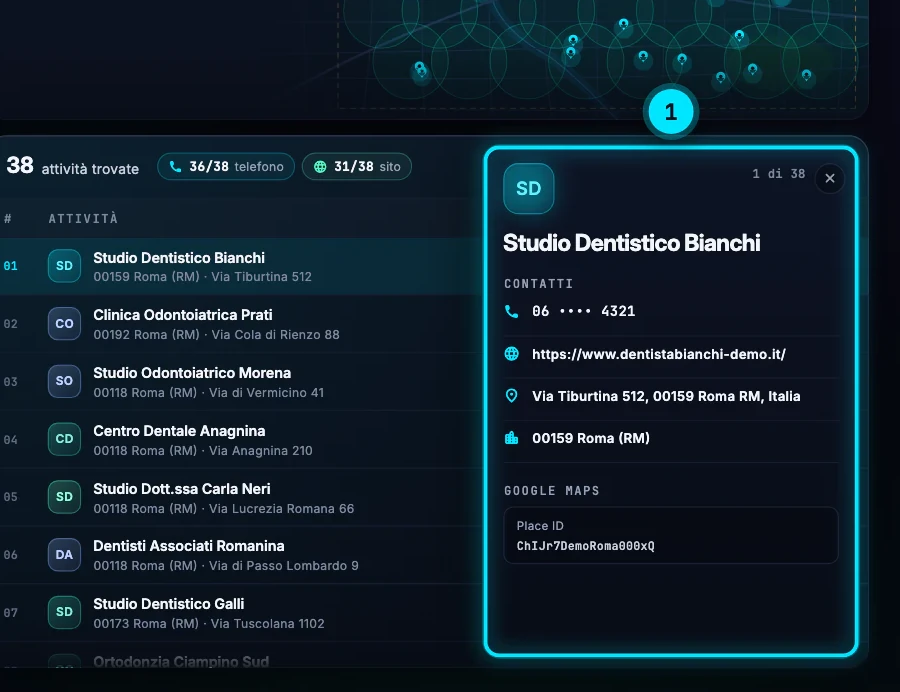Open the dentistabianchi-demo.it website link

[659, 354]
